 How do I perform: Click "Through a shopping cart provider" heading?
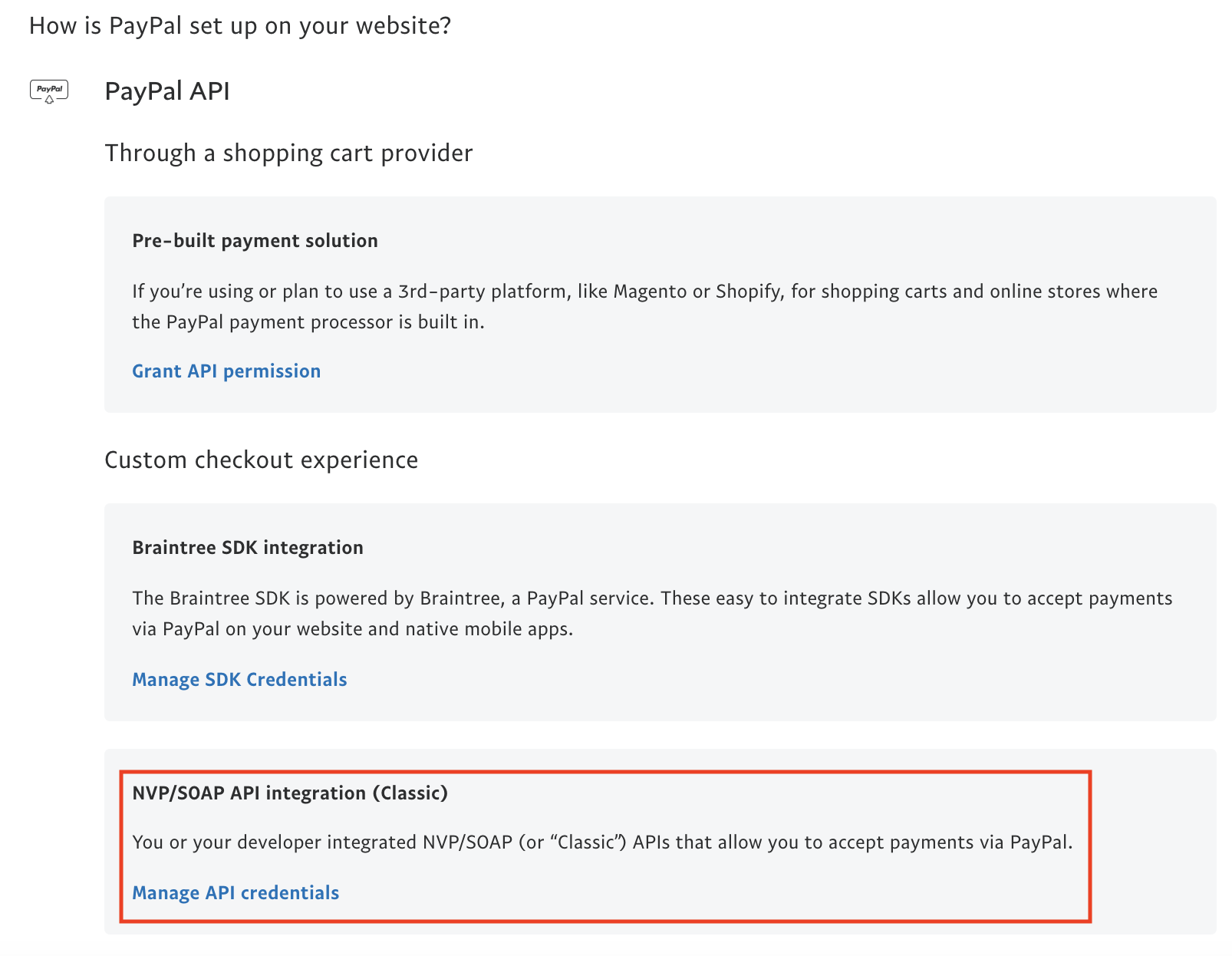point(288,153)
